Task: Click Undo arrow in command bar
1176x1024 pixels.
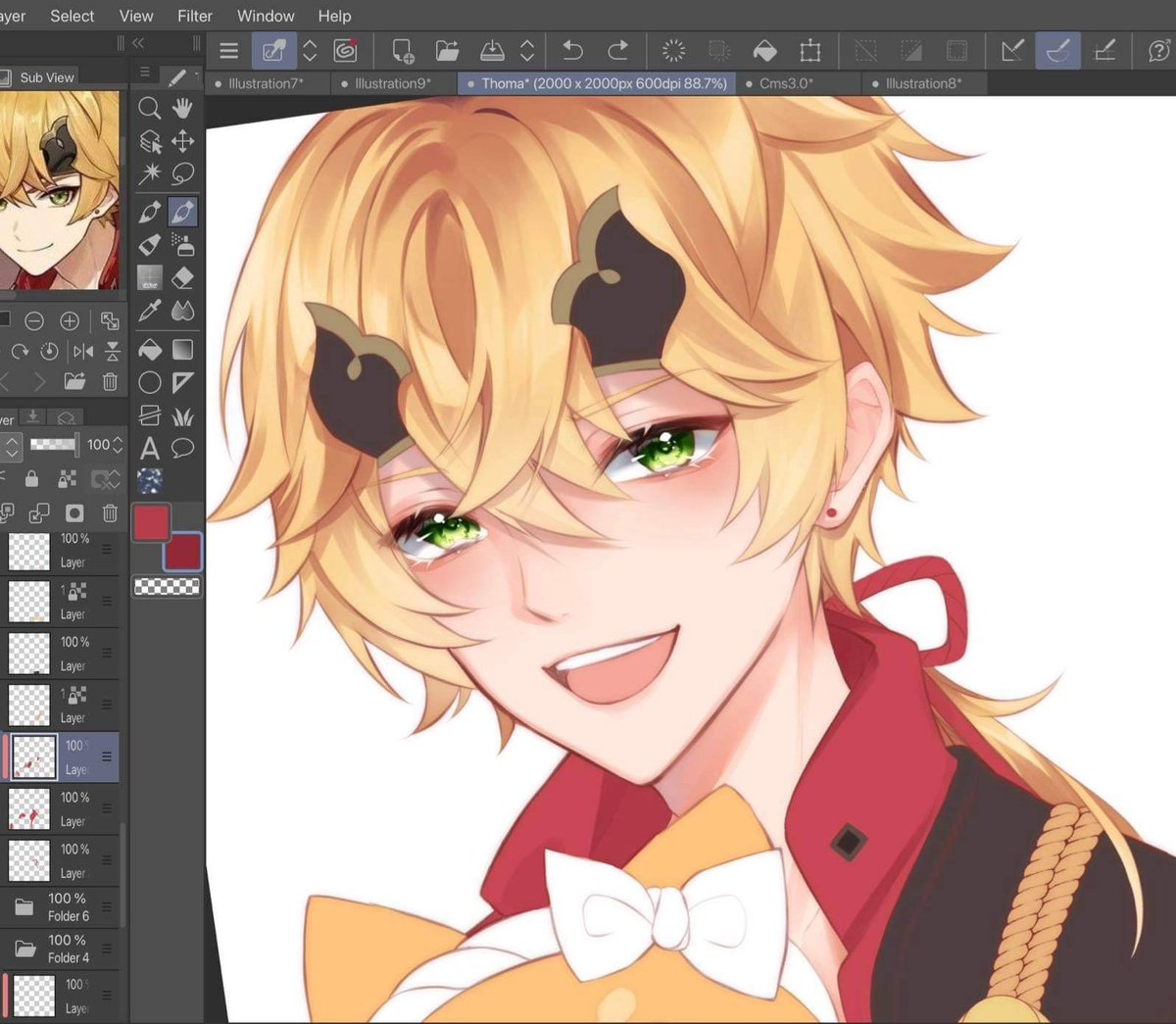Action: tap(572, 50)
